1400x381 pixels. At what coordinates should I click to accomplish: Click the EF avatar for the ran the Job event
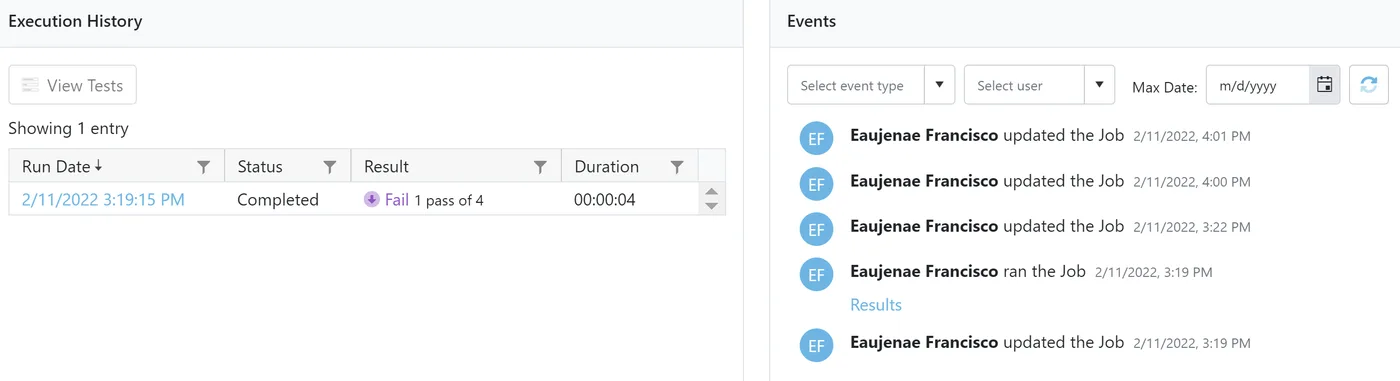click(x=817, y=274)
